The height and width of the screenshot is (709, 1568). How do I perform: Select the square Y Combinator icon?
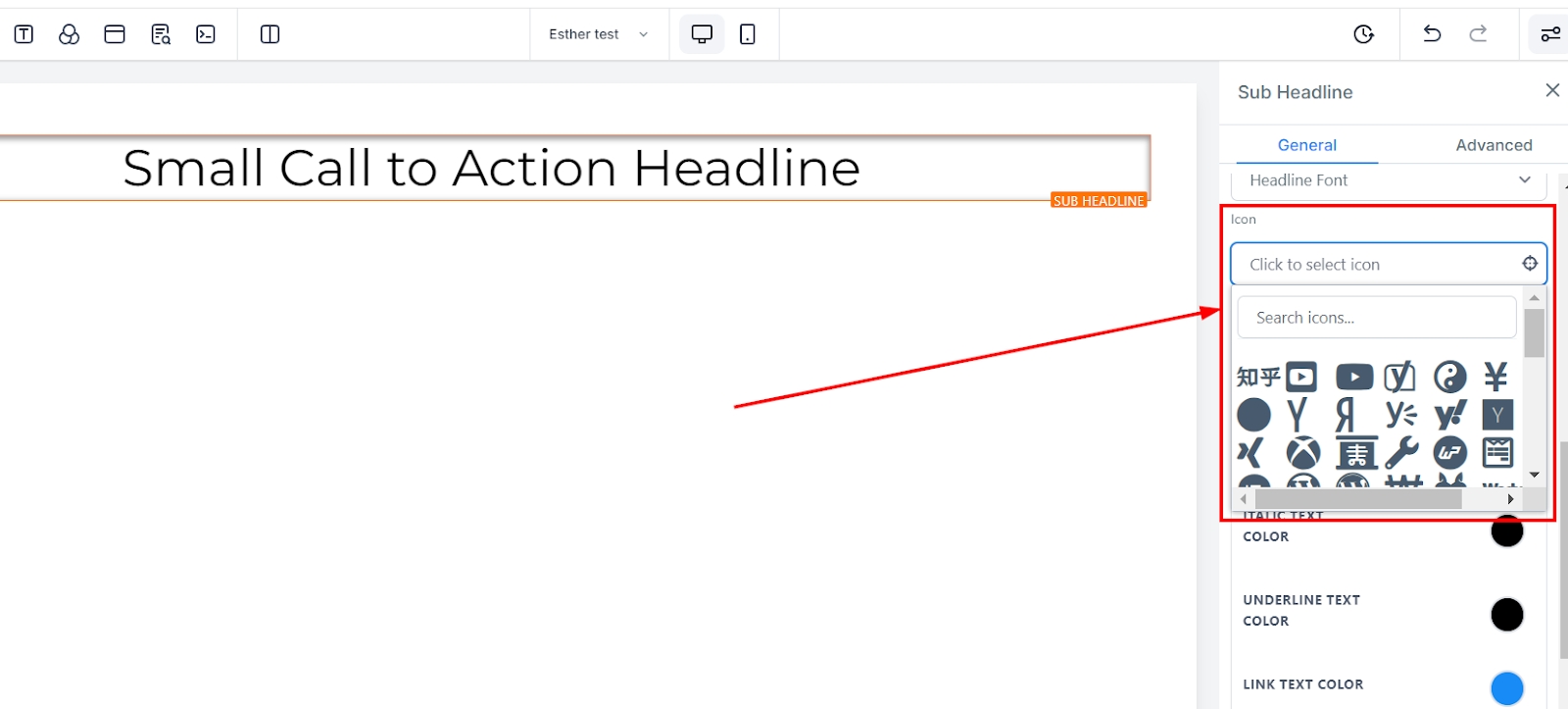point(1497,415)
